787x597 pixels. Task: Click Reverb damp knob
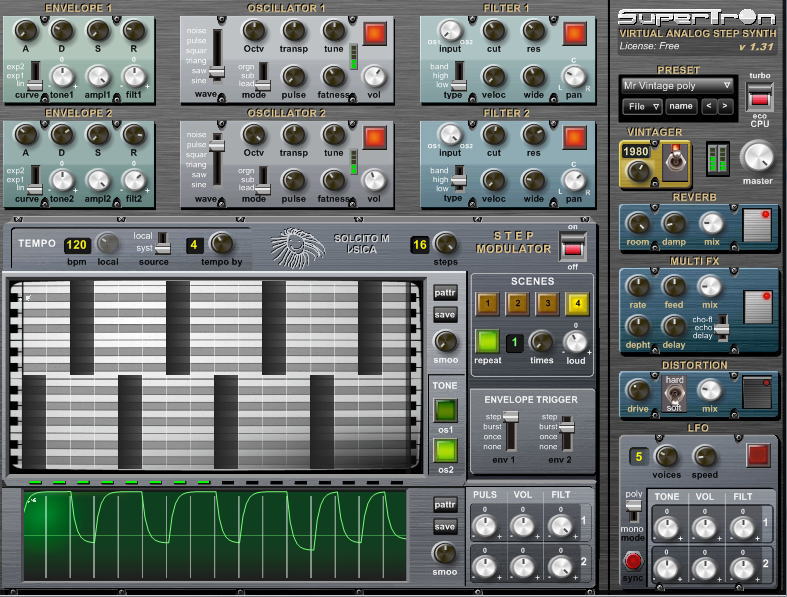(674, 223)
